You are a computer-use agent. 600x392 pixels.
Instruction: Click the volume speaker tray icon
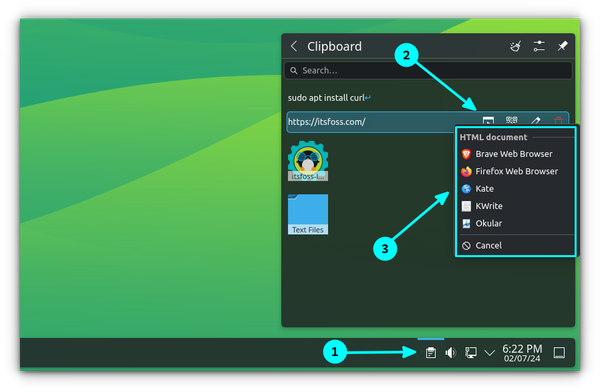pos(450,352)
